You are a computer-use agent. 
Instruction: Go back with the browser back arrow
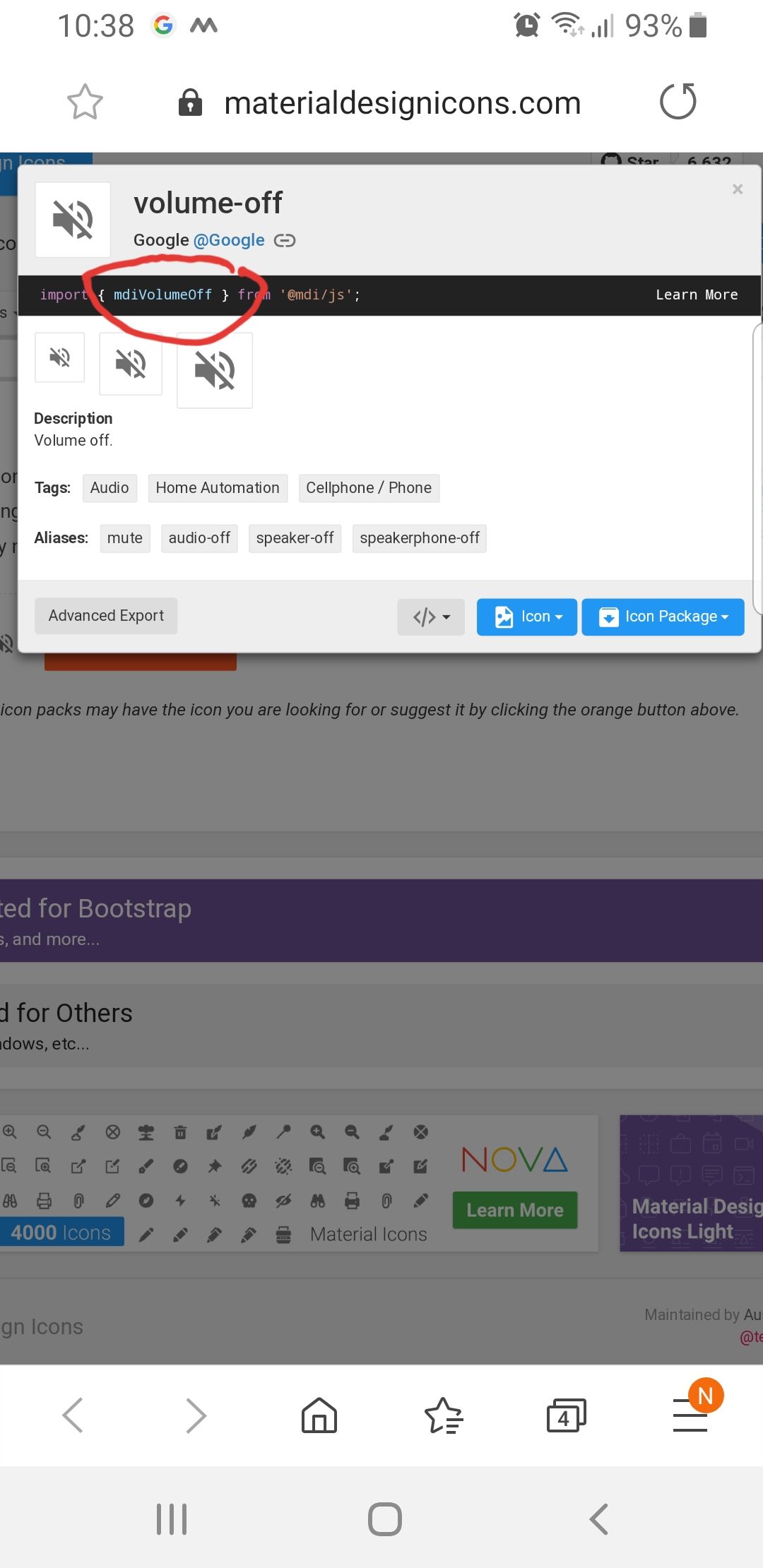[x=73, y=1415]
